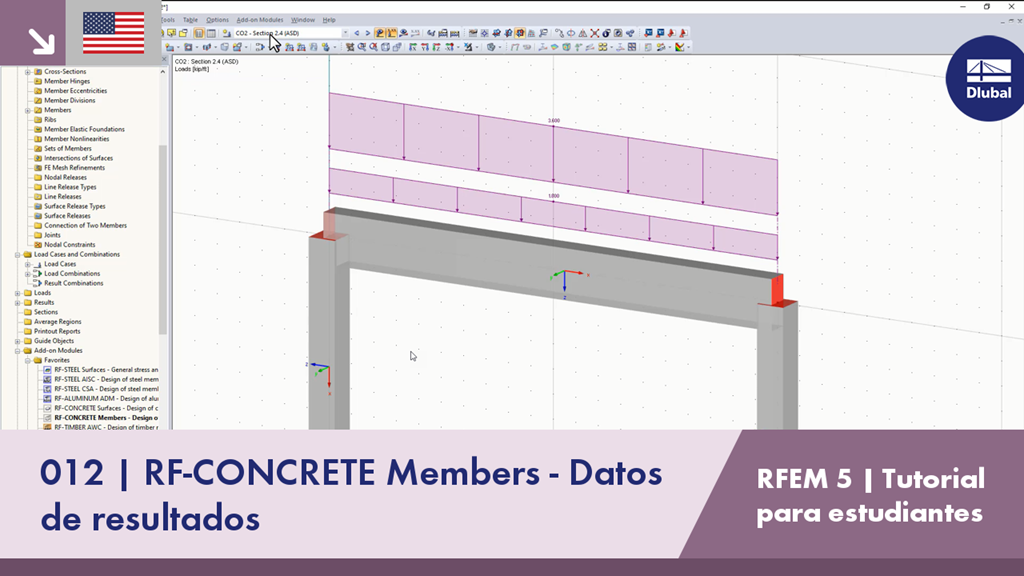Toggle the highlighted display icon in the top toolbar

520,33
